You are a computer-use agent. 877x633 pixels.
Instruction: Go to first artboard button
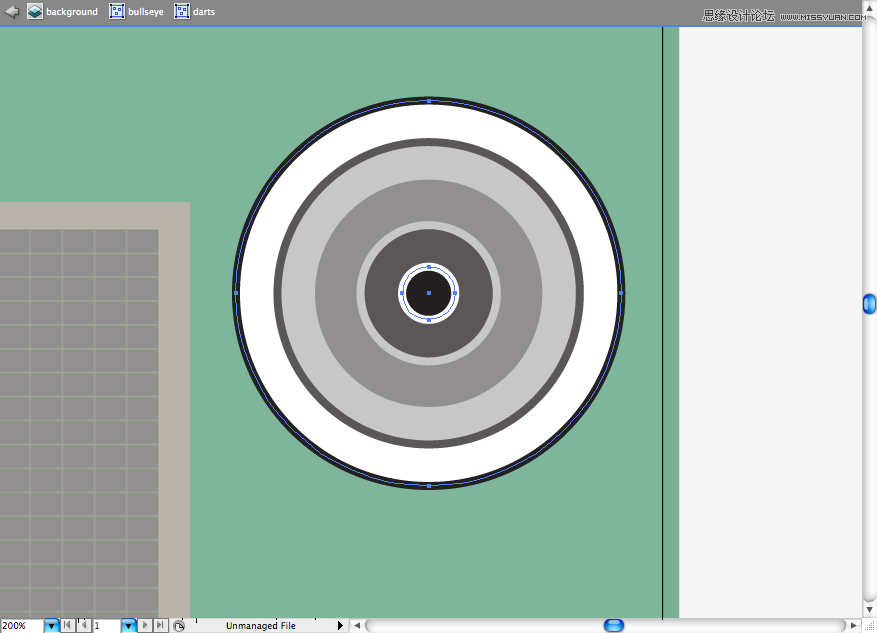67,625
